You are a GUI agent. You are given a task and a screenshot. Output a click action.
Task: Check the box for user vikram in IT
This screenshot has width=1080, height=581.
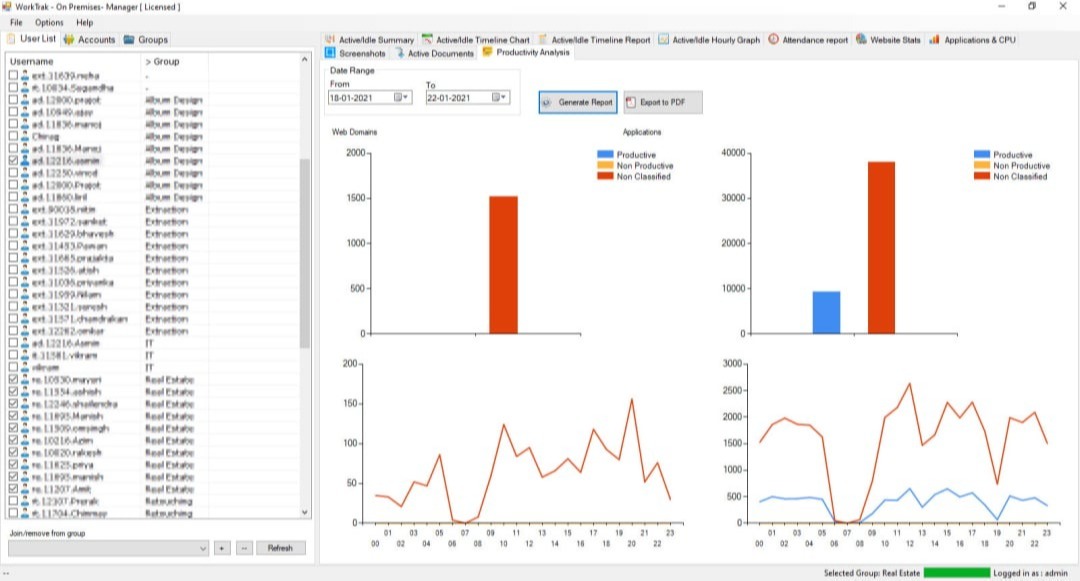(x=13, y=368)
